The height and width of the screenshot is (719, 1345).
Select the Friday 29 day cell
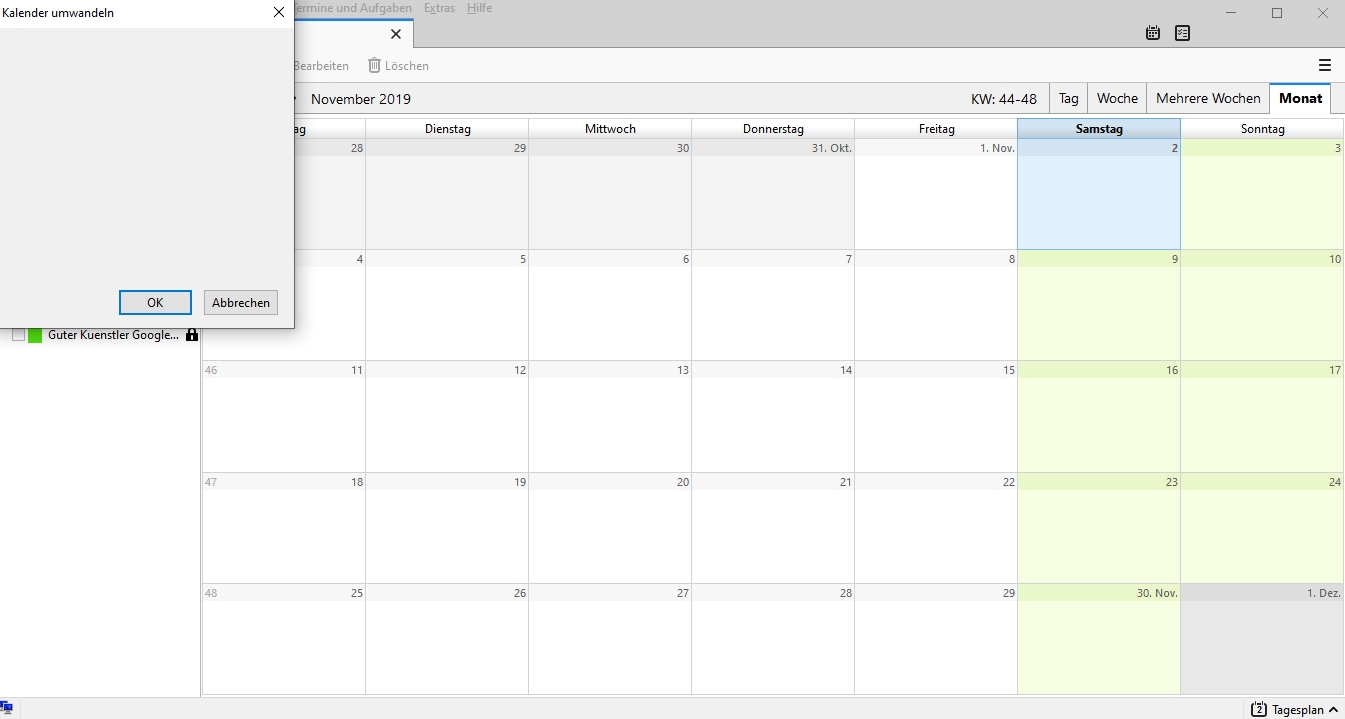[936, 639]
